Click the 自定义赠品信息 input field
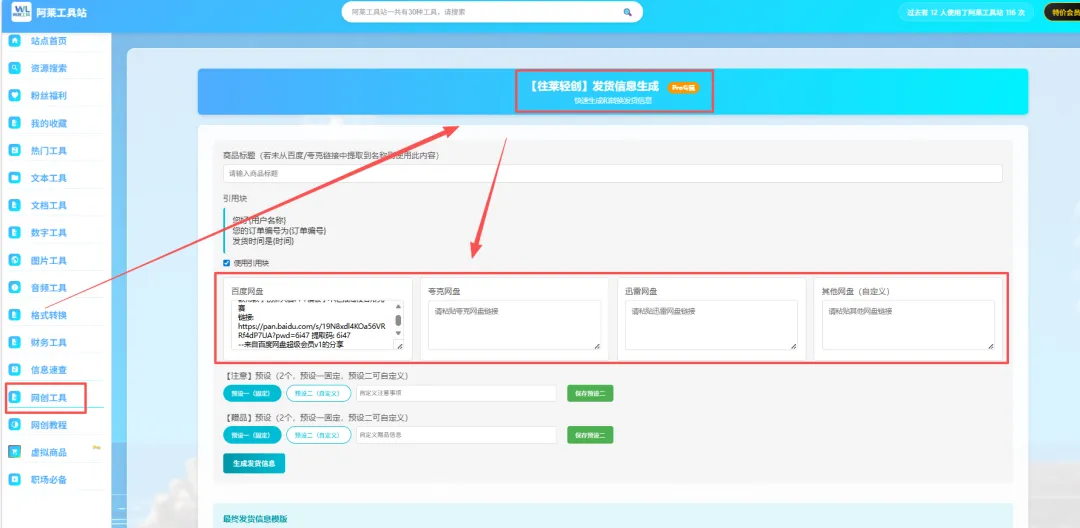This screenshot has height=528, width=1080. (x=456, y=435)
